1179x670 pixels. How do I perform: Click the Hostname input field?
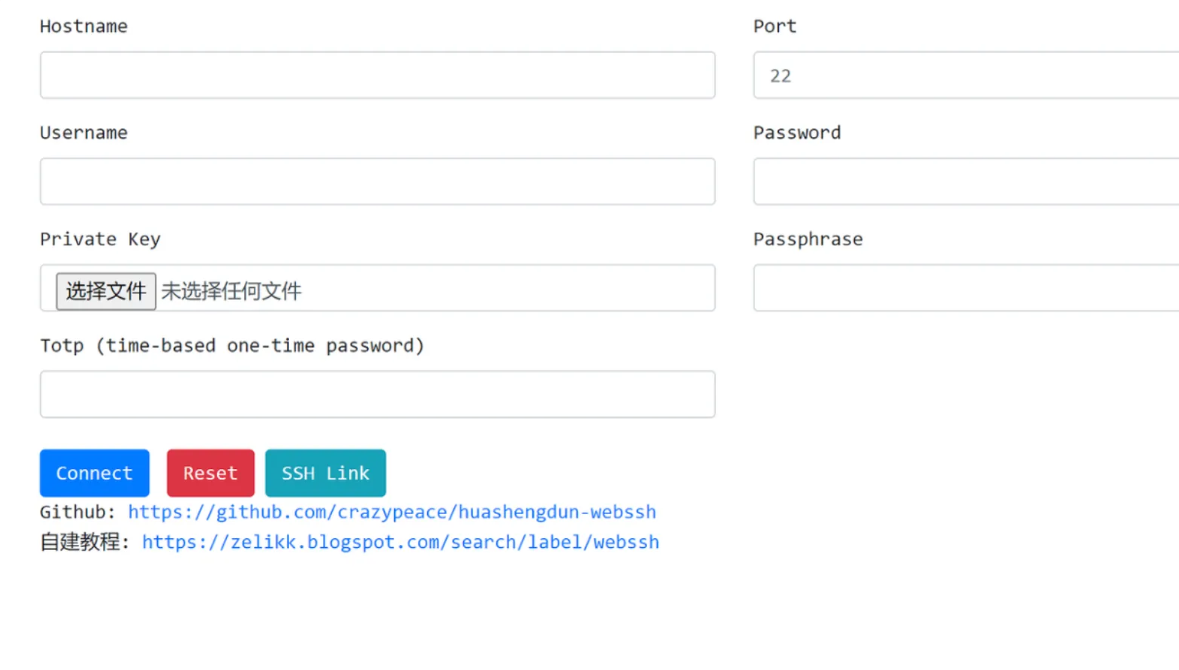pyautogui.click(x=377, y=75)
